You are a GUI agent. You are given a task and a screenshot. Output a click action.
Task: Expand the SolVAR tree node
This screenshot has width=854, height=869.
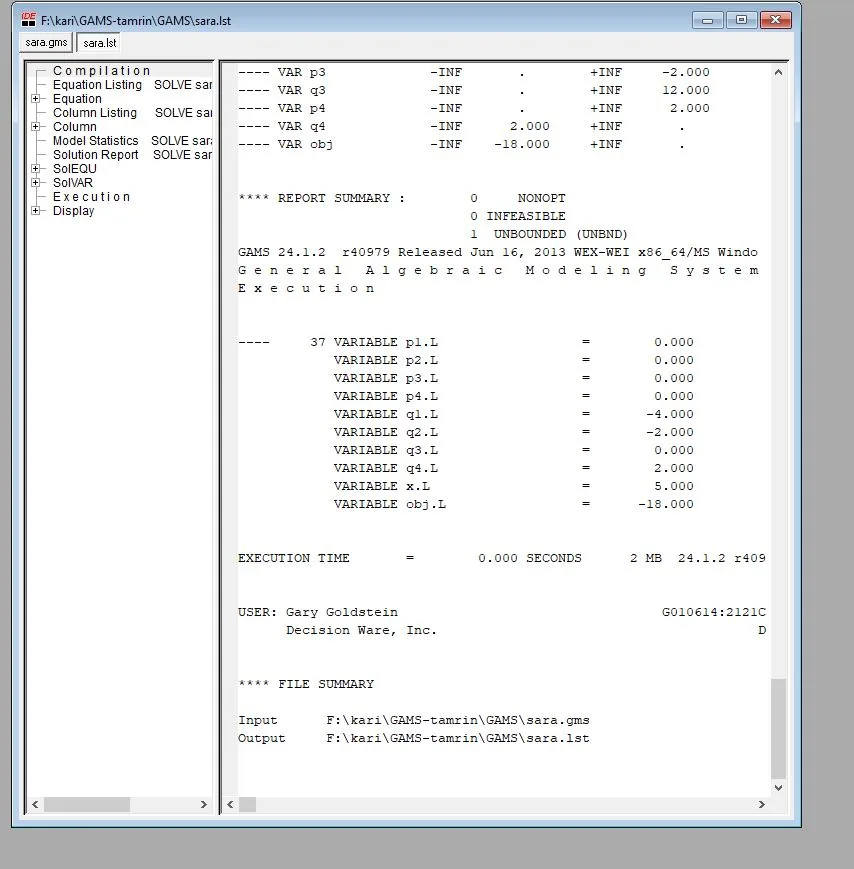(x=36, y=183)
